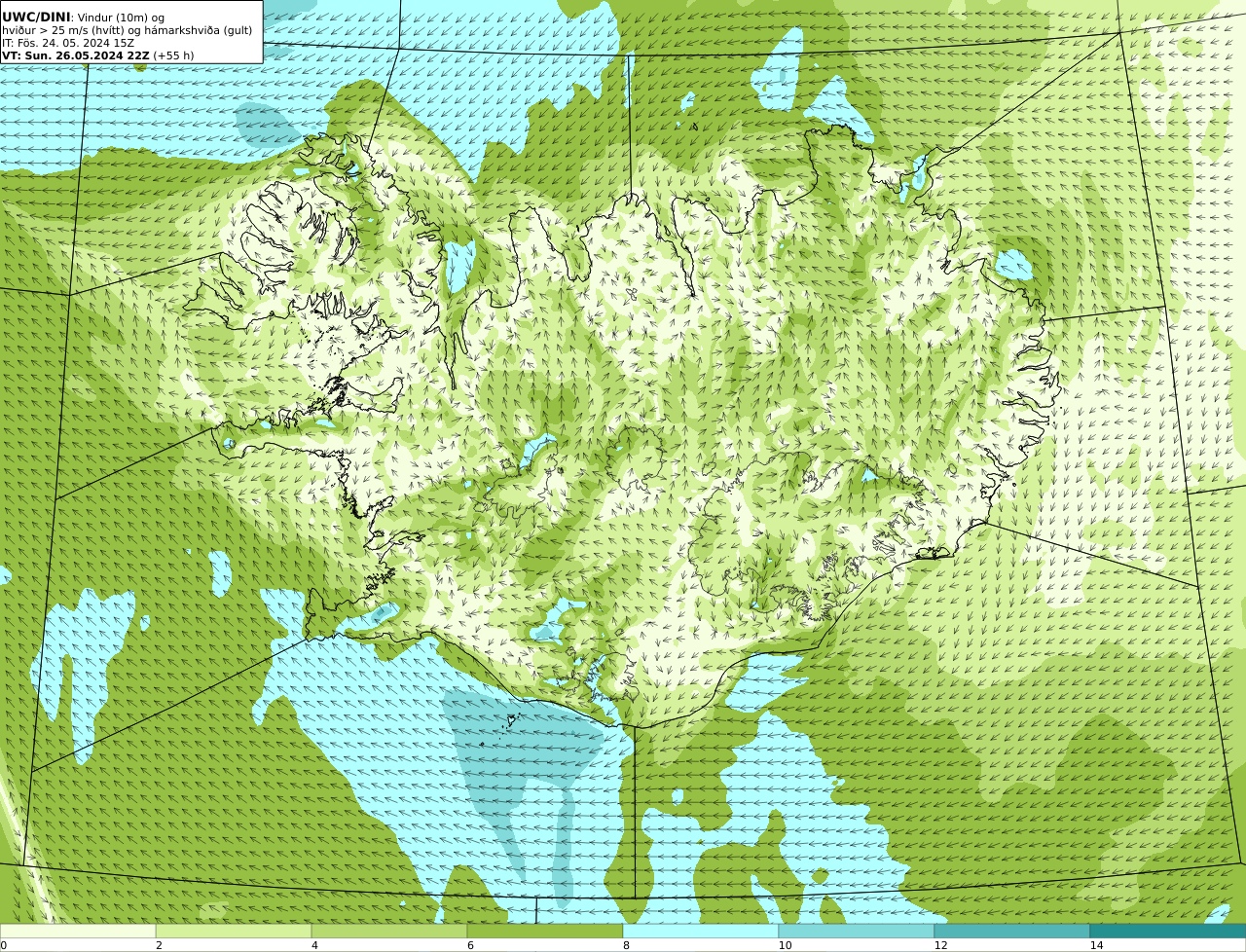The height and width of the screenshot is (952, 1246).
Task: Select the 2–4 m/s light green swatch
Action: [234, 931]
